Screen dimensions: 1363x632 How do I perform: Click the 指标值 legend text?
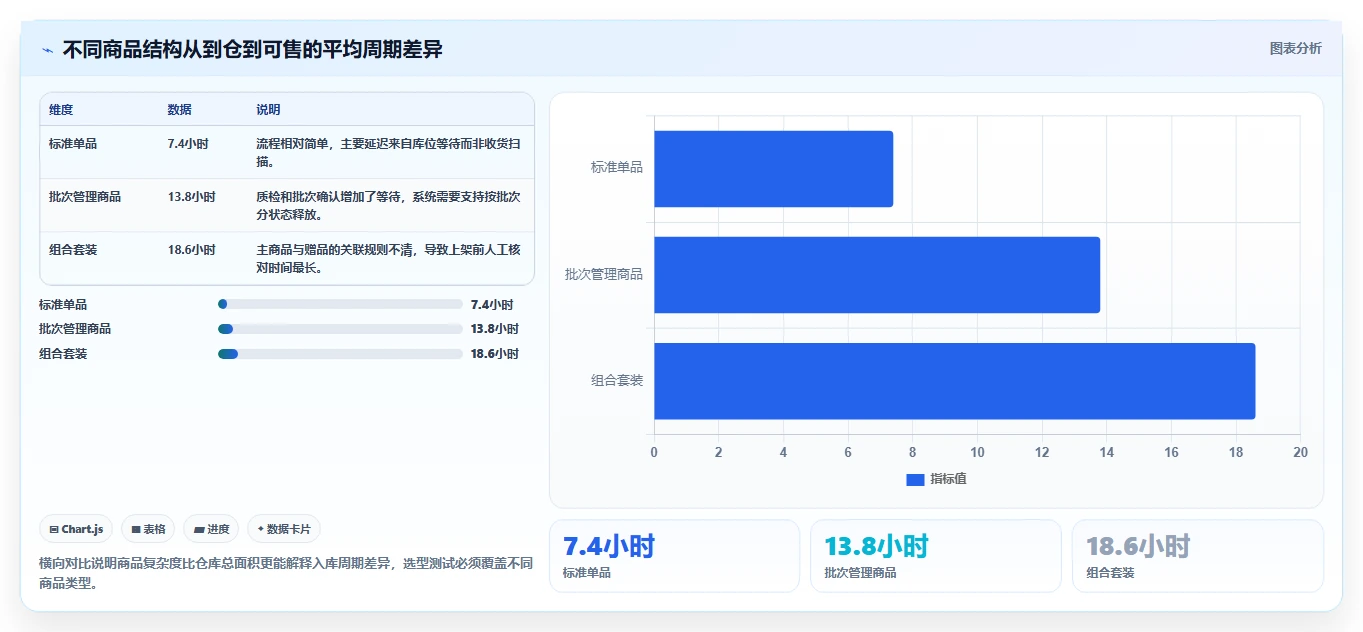(x=948, y=479)
